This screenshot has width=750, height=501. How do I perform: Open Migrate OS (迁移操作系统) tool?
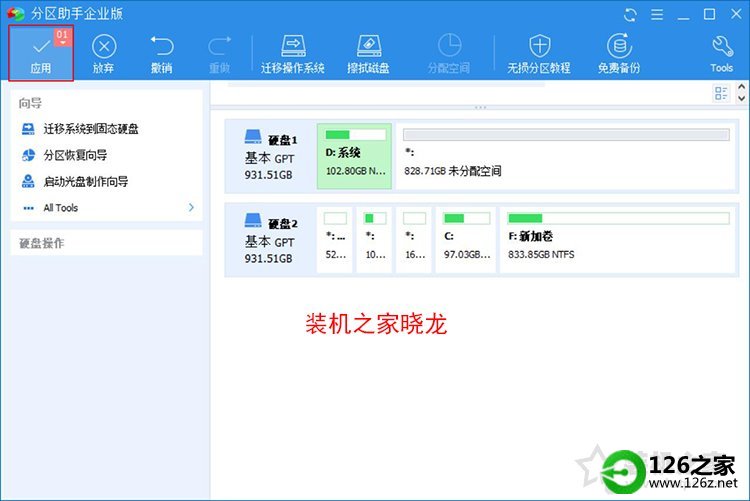[x=293, y=54]
